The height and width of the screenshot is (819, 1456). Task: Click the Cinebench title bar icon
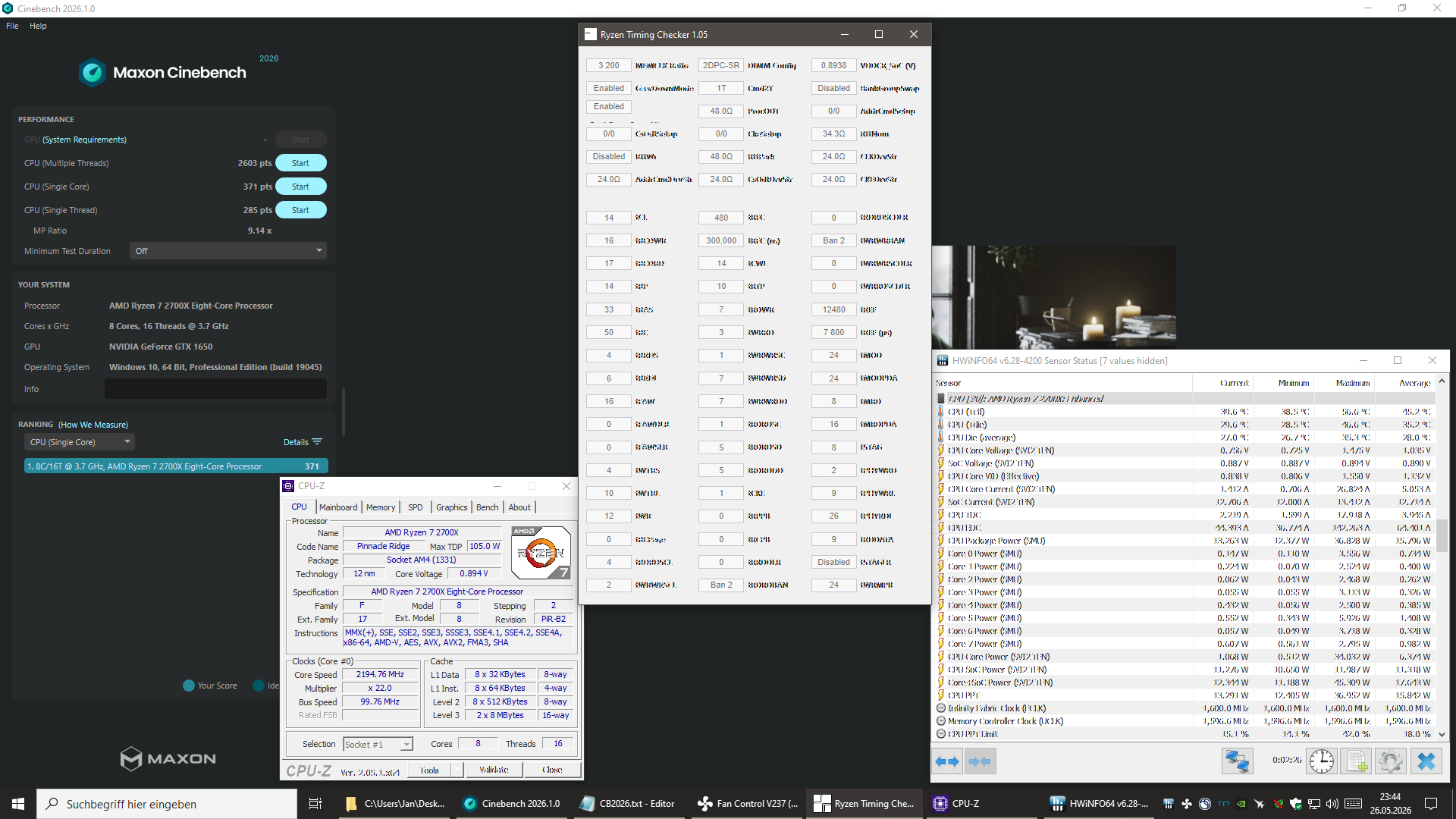[8, 8]
